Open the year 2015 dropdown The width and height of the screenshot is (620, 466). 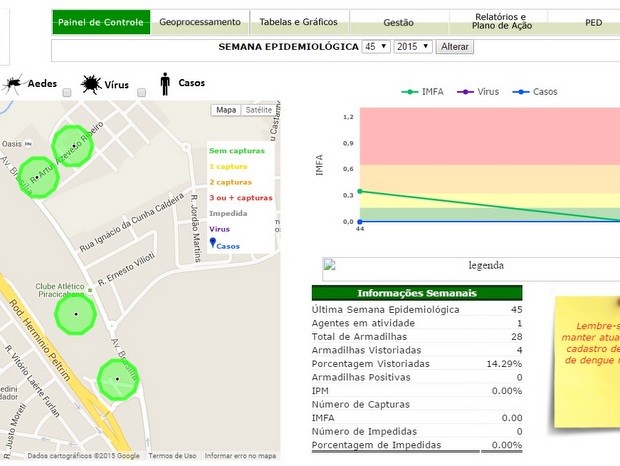point(413,47)
